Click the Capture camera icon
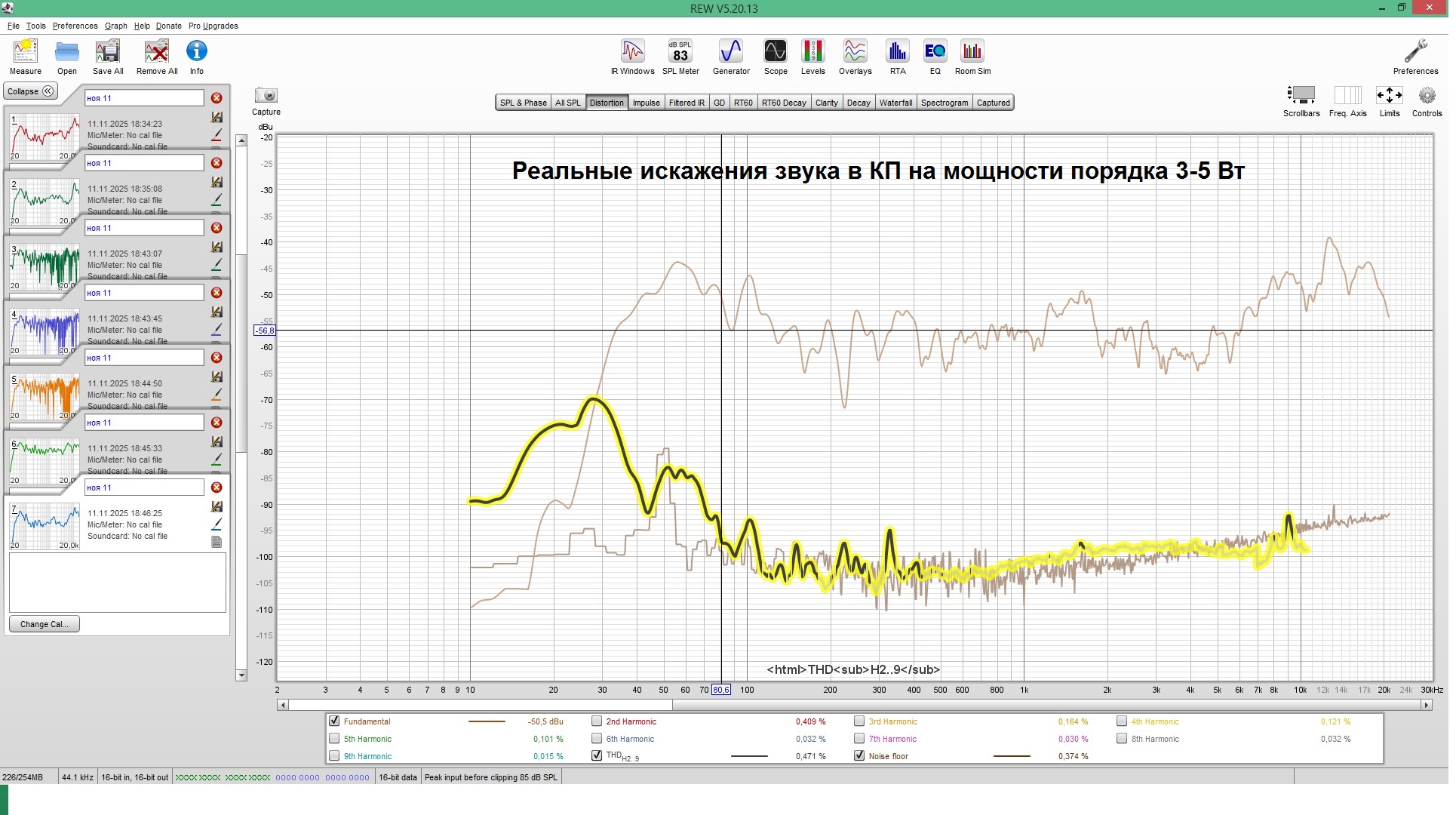 266,96
